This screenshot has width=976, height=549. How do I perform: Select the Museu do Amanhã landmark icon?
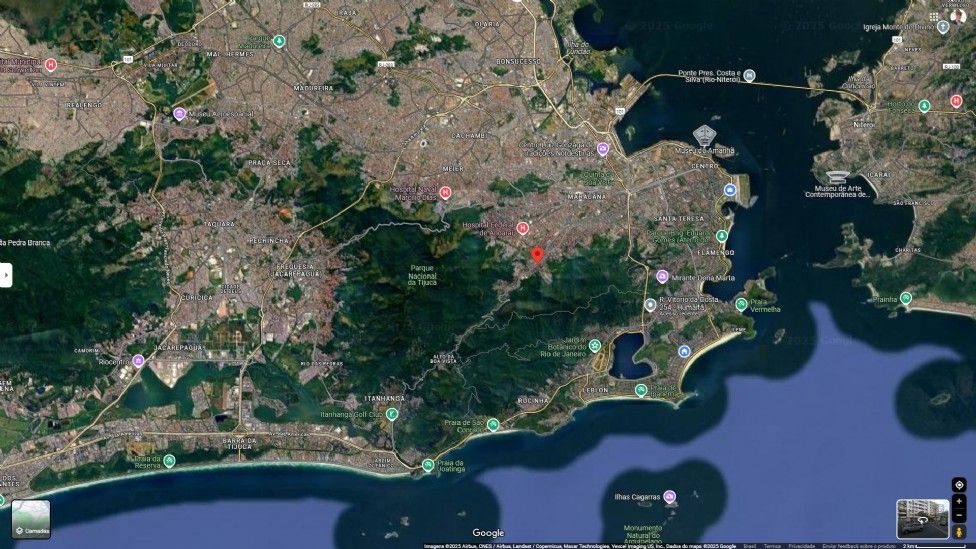pos(704,136)
